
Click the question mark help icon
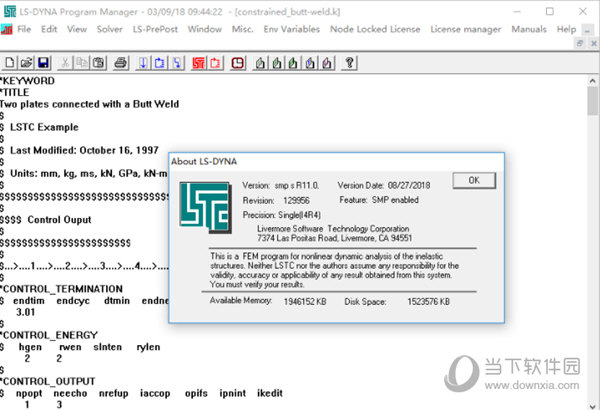point(349,63)
